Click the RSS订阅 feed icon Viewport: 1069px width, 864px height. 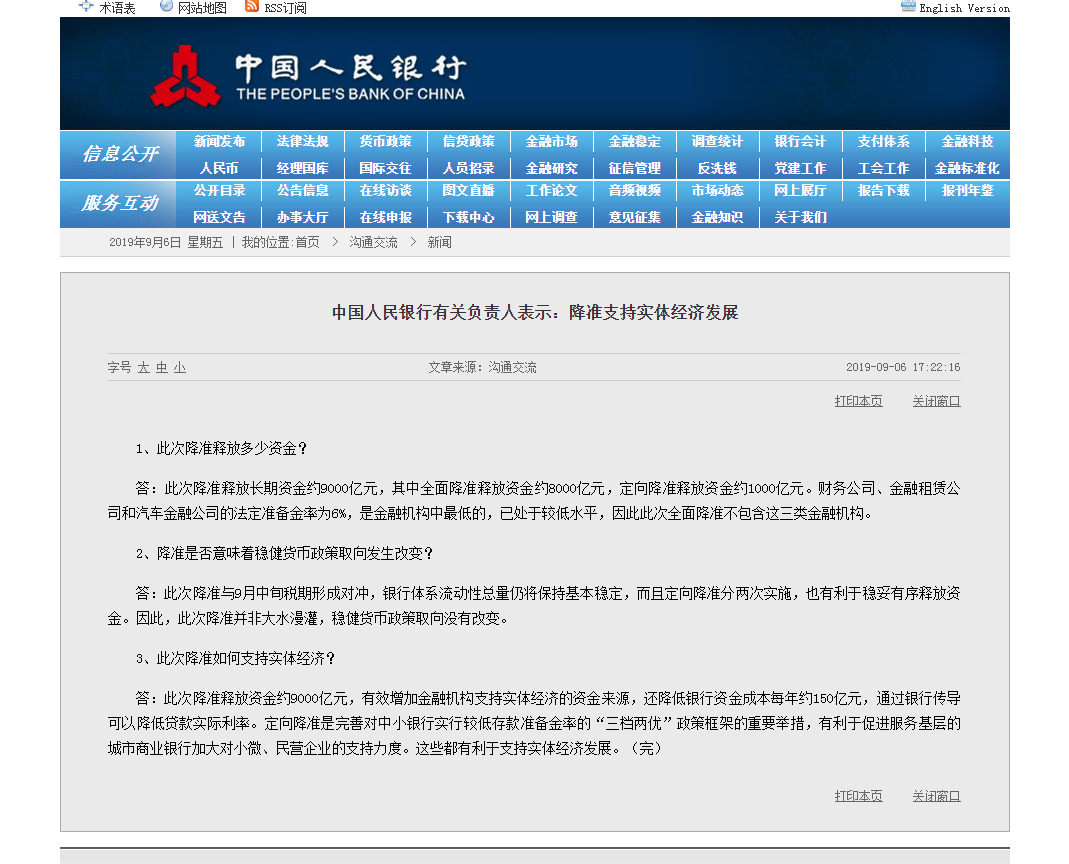pyautogui.click(x=252, y=6)
